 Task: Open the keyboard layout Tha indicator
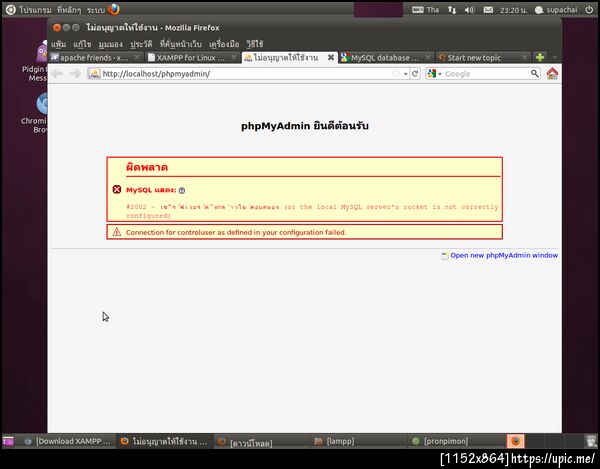click(x=426, y=10)
